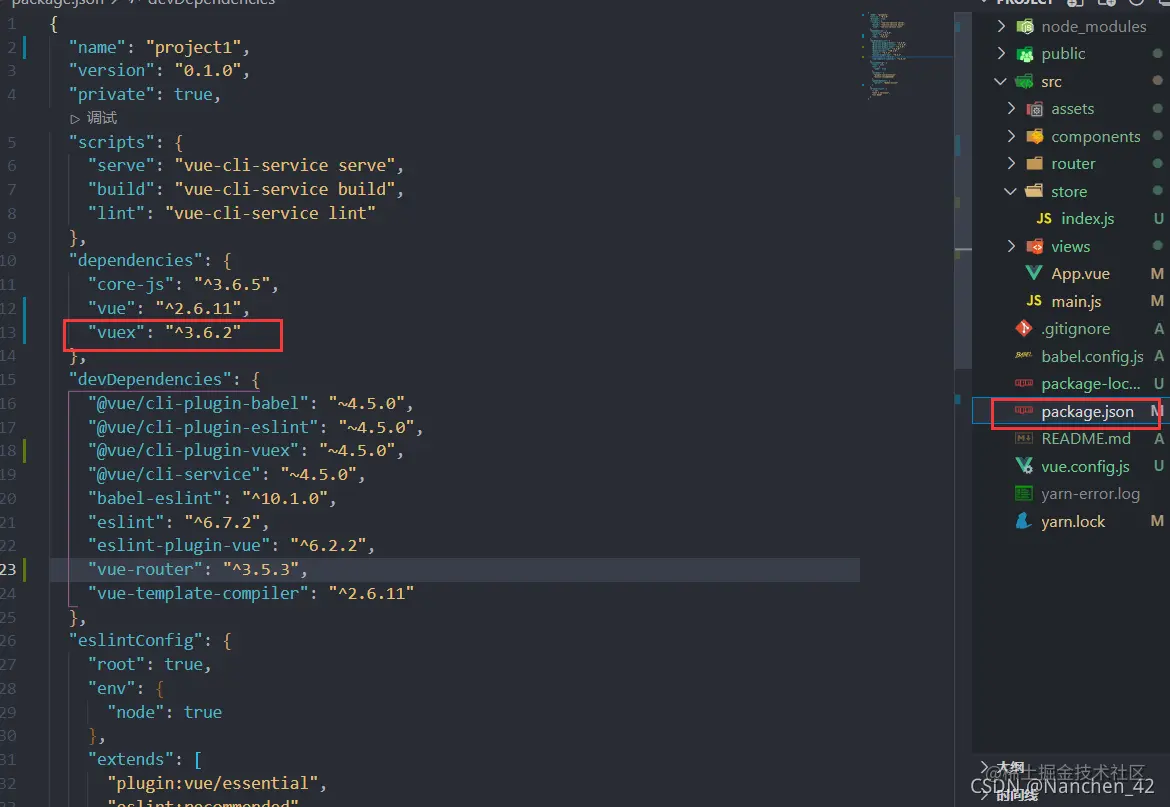Click the "@vue/cli-plugin-babel" entry

pos(250,404)
